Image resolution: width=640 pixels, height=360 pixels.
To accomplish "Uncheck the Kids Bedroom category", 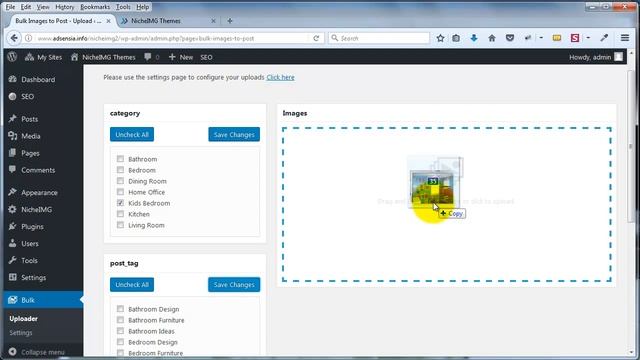I will click(x=120, y=203).
